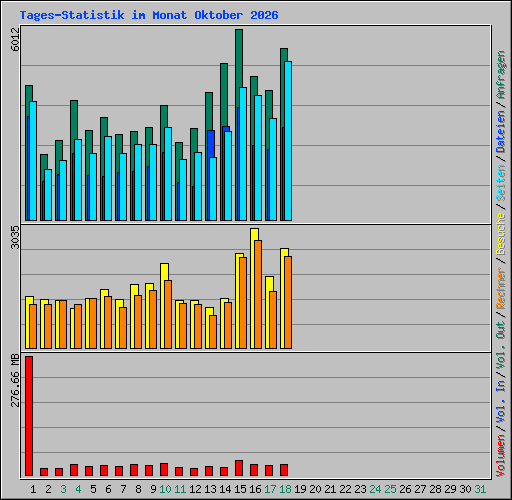Click day label 28 on the x-axis
The width and height of the screenshot is (512, 500).
coord(435,489)
